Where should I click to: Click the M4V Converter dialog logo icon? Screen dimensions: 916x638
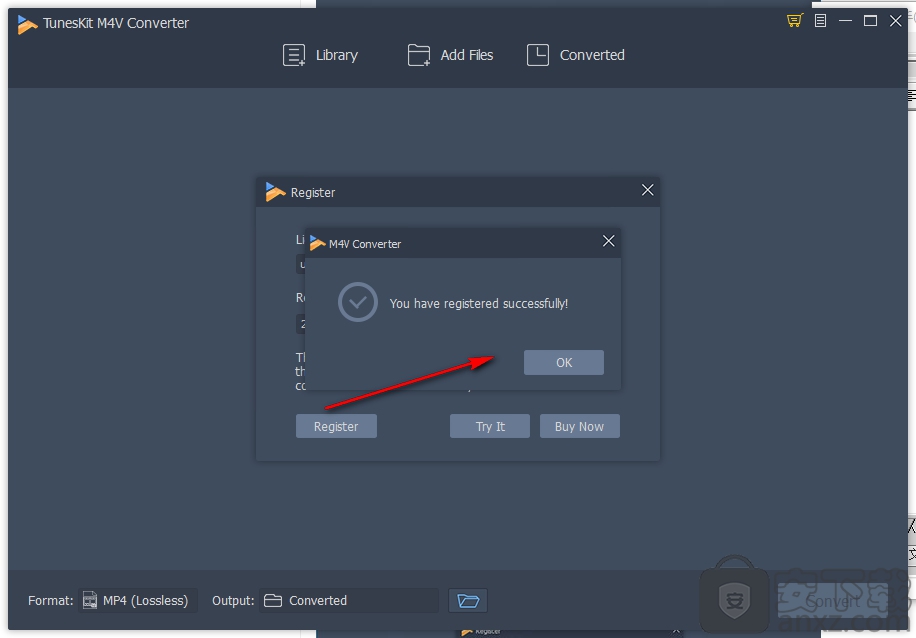(x=317, y=242)
